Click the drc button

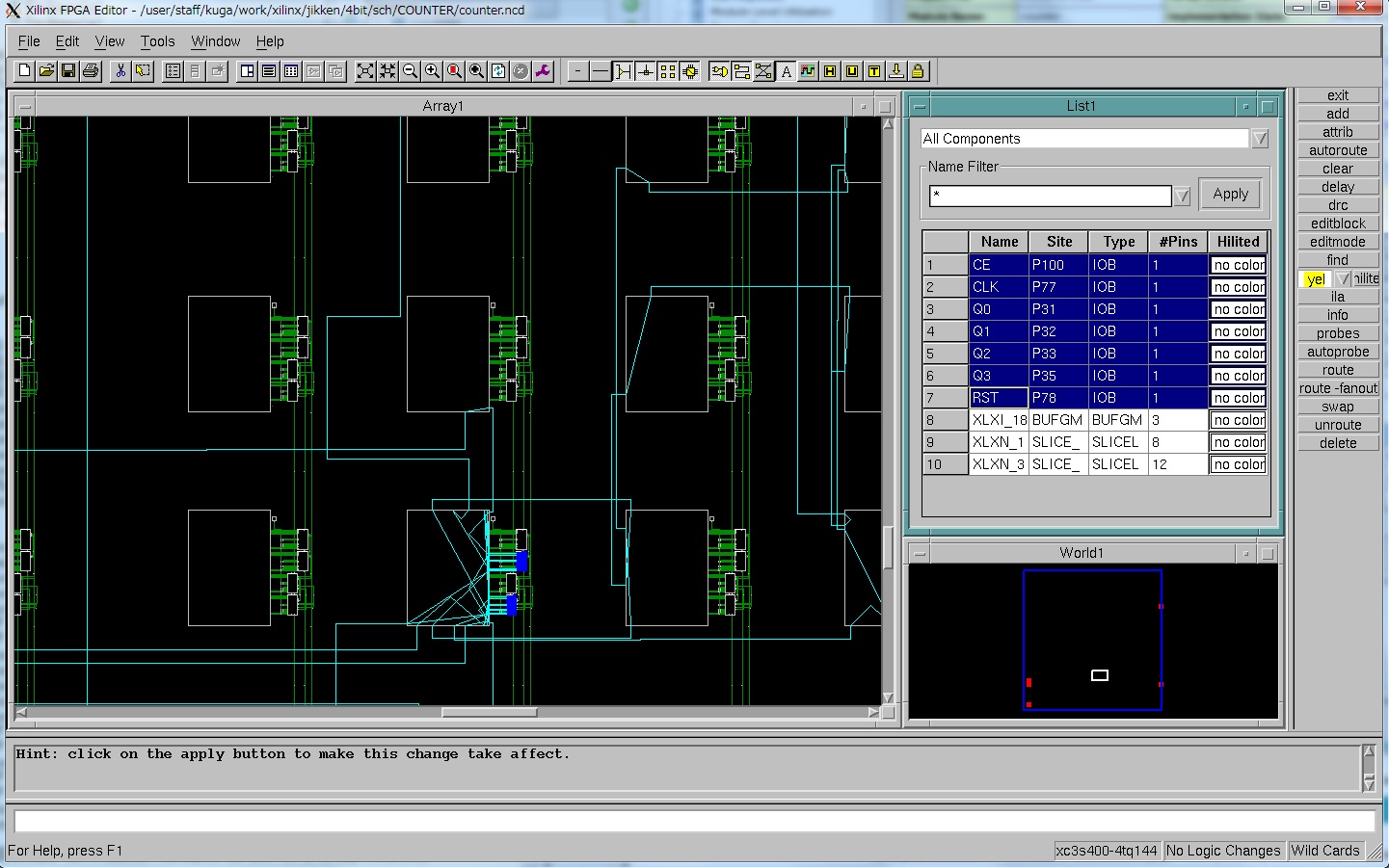[x=1338, y=205]
